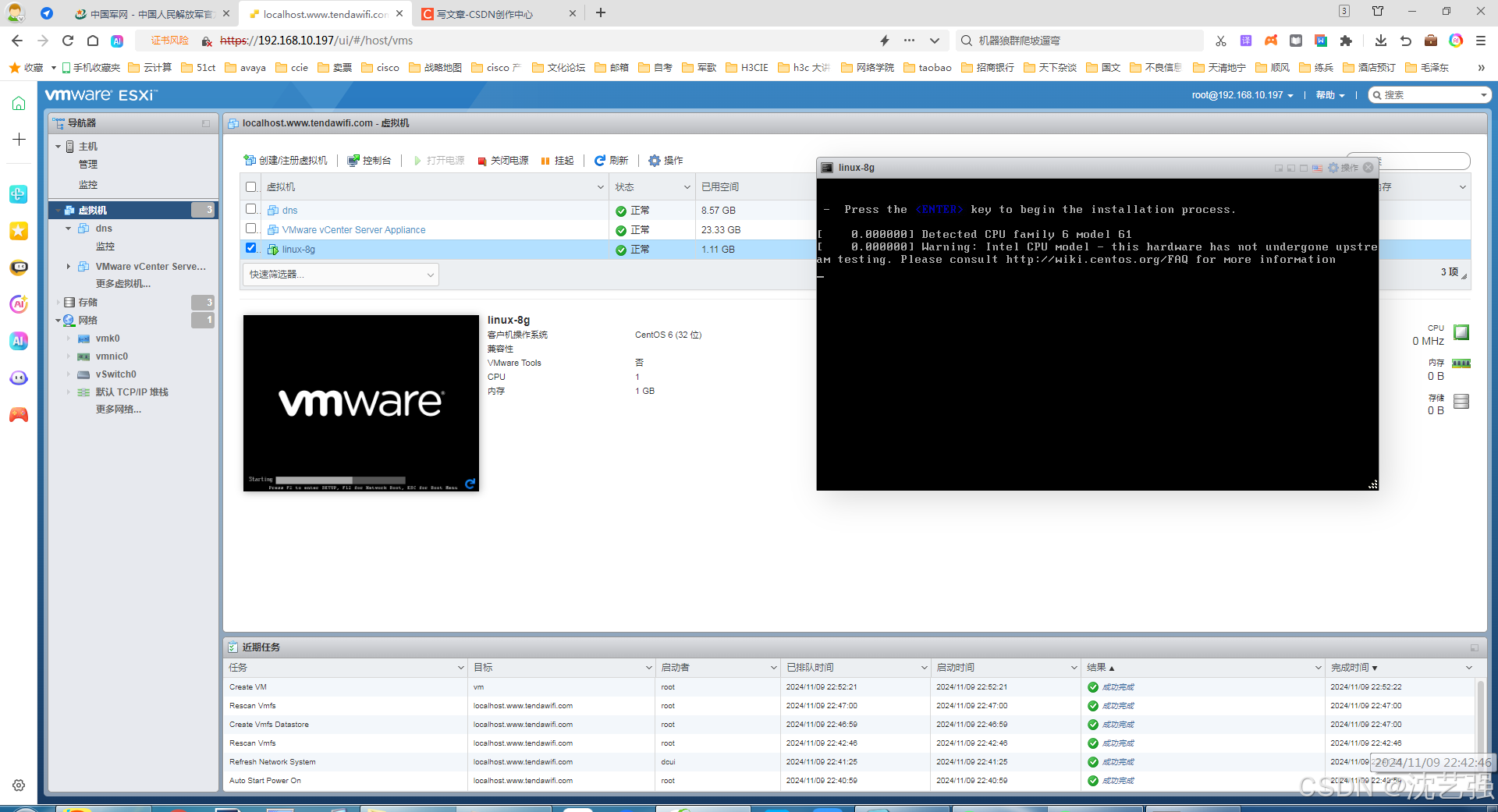Refresh the virtual machine list
This screenshot has height=812, width=1498.
click(x=611, y=161)
